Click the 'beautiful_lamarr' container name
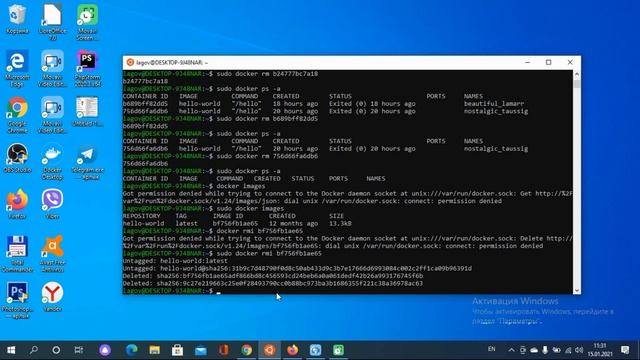This screenshot has height=360, width=640. [x=493, y=104]
